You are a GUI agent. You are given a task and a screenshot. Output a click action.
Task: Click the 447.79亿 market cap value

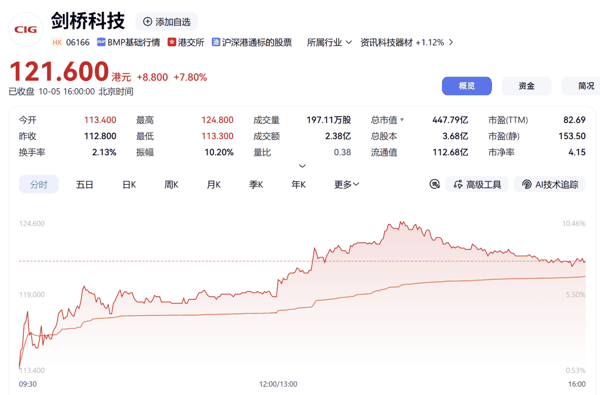(450, 120)
